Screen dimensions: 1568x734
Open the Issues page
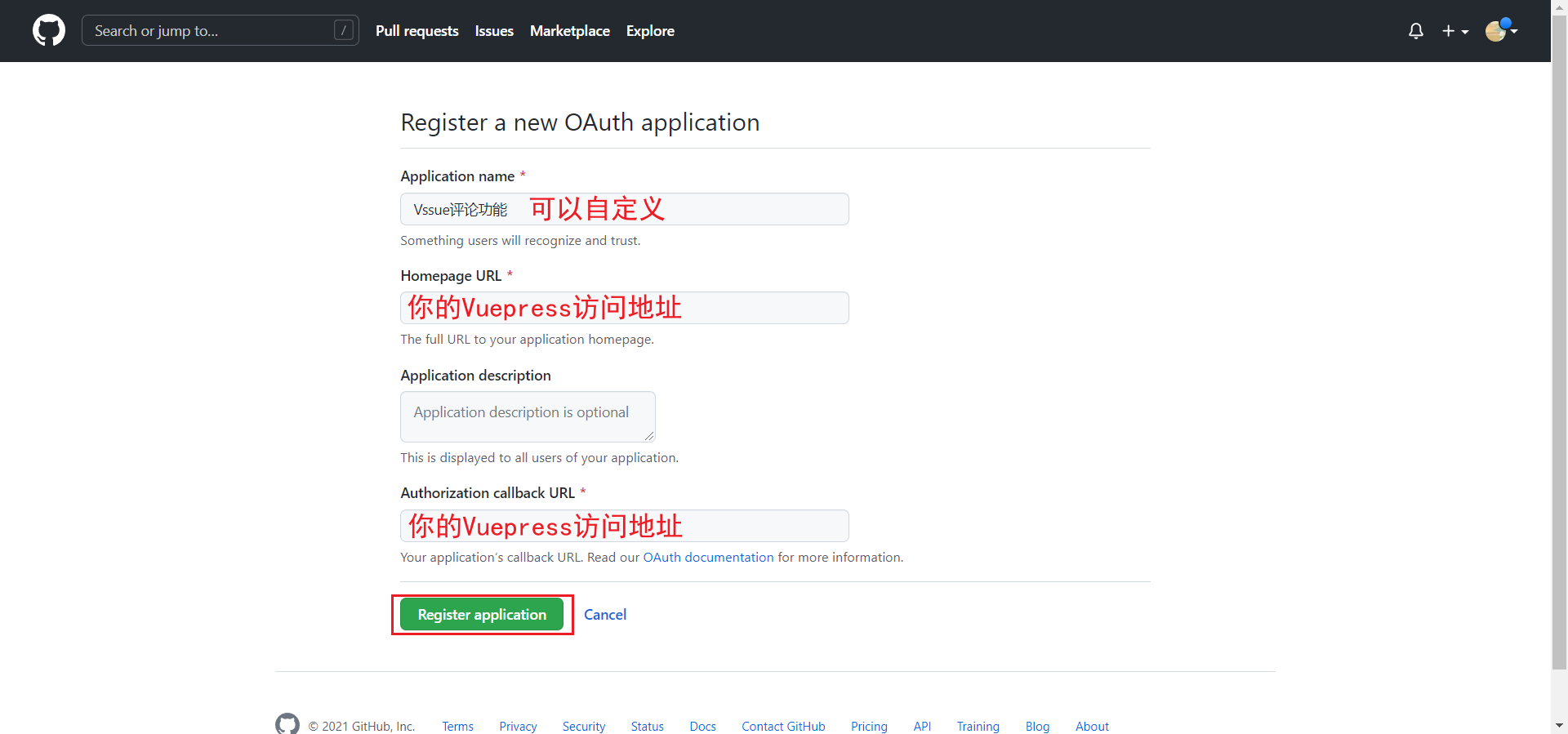pyautogui.click(x=494, y=31)
